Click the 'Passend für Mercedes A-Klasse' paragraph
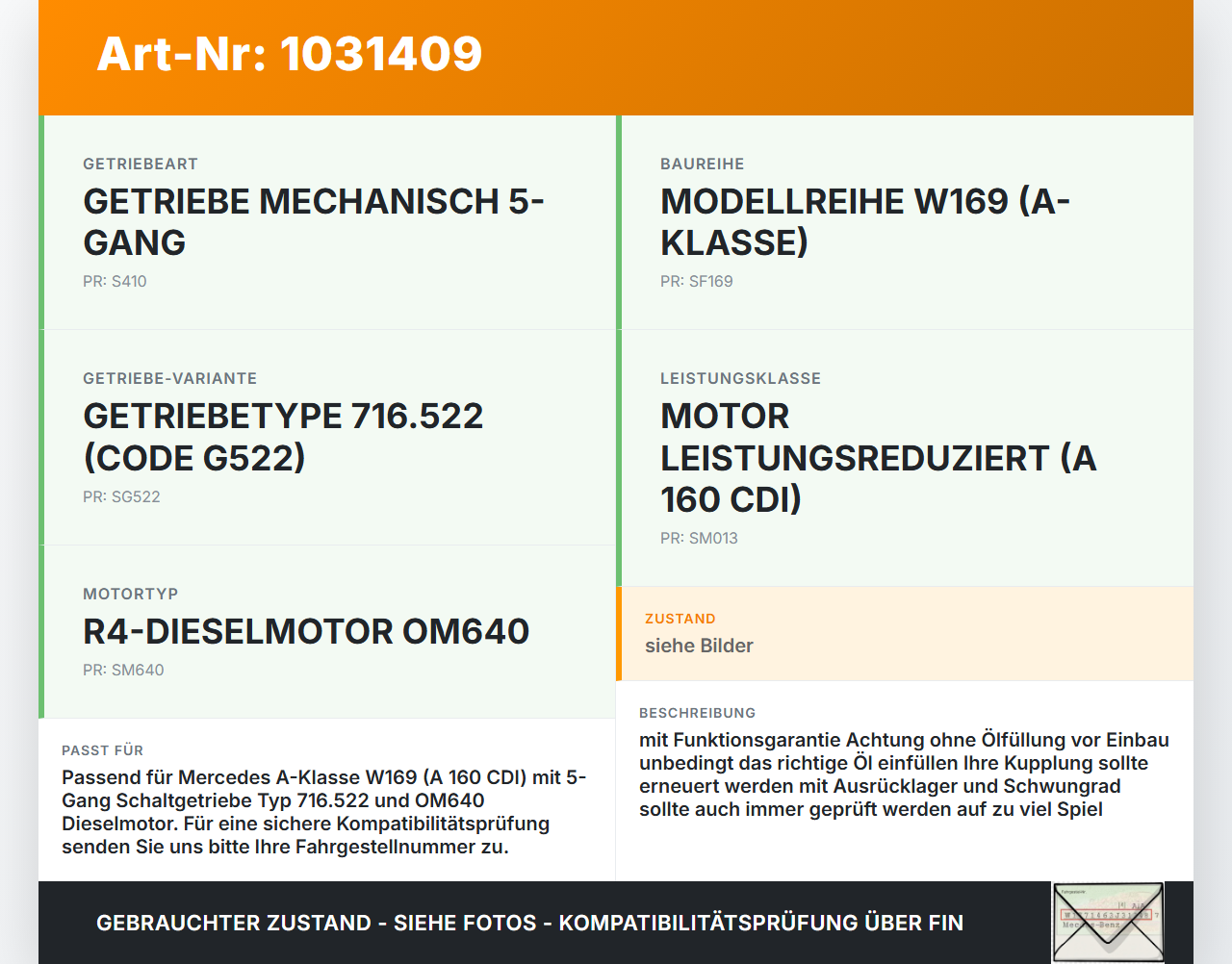The image size is (1232, 964). (x=324, y=812)
